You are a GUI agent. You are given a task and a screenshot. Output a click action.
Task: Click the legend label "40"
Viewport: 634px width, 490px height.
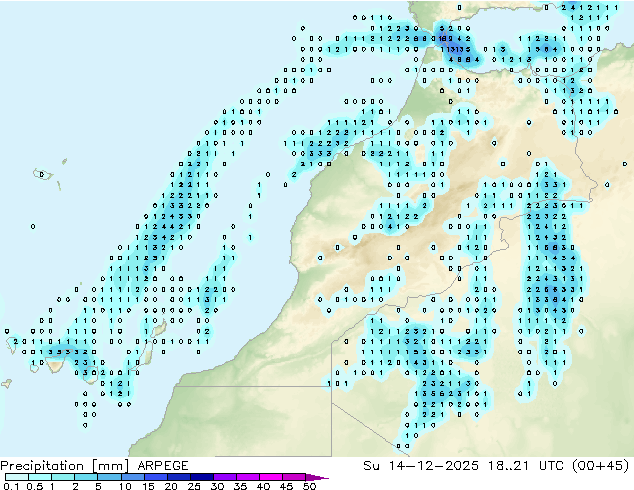(263, 486)
